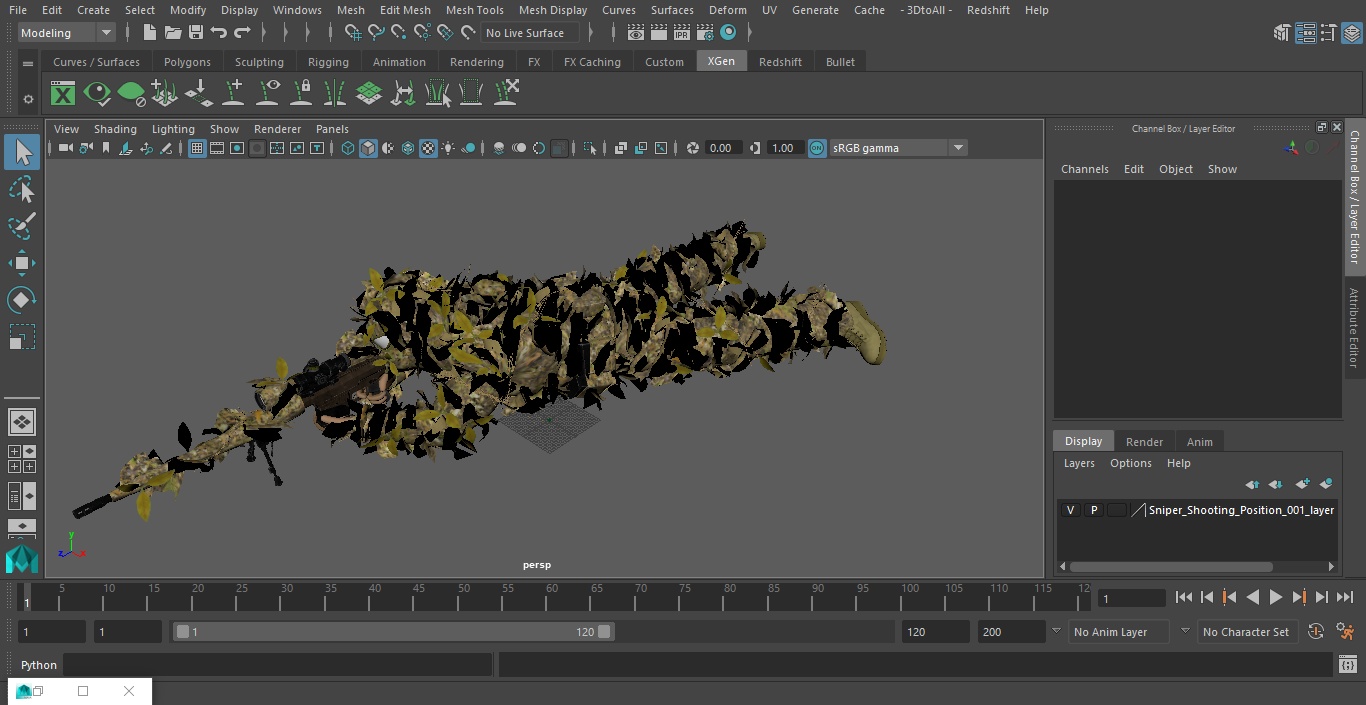Choose the Paint selection brush tool

pos(22,226)
